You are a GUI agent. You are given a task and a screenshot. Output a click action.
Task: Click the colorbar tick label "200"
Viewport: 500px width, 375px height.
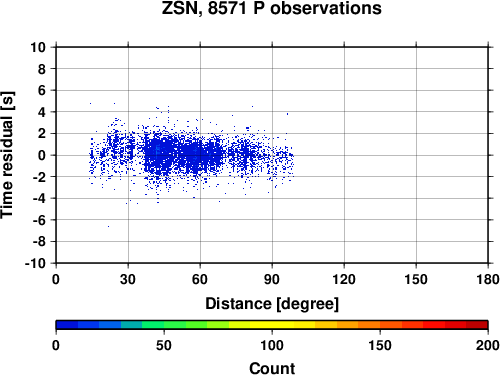click(x=488, y=345)
